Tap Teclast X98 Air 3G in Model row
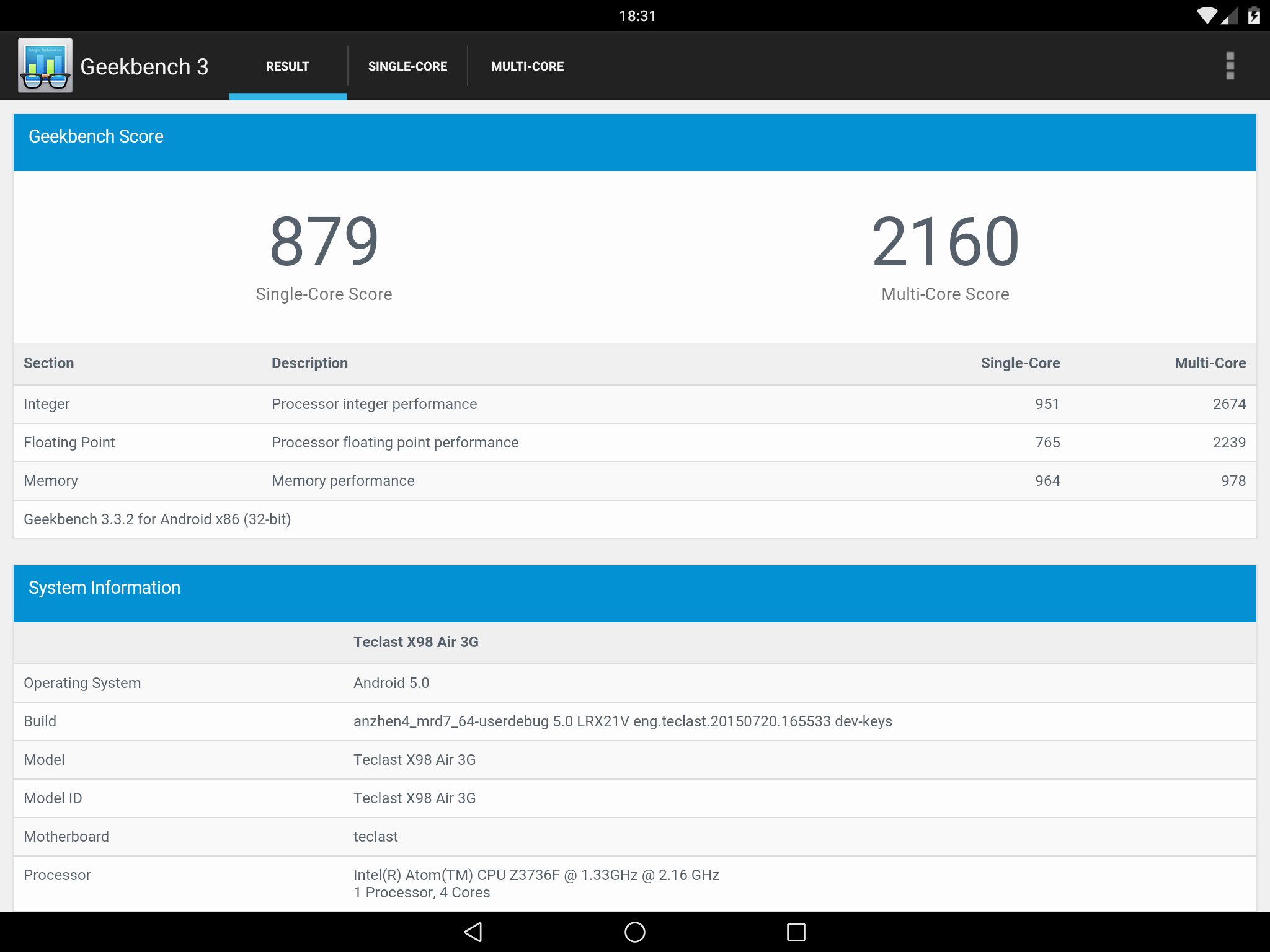This screenshot has height=952, width=1270. click(x=414, y=760)
